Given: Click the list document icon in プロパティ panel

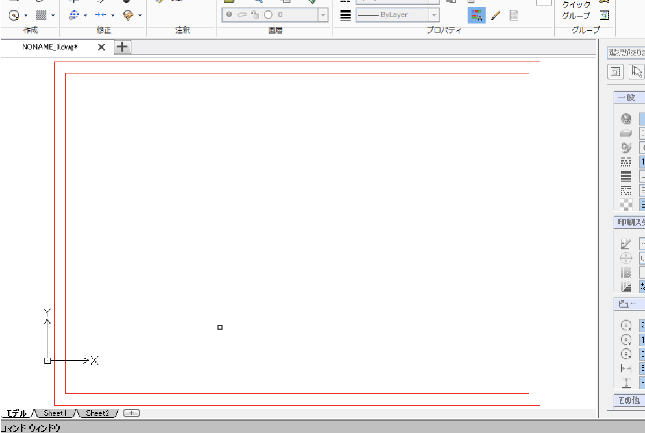Looking at the screenshot, I should (x=514, y=16).
